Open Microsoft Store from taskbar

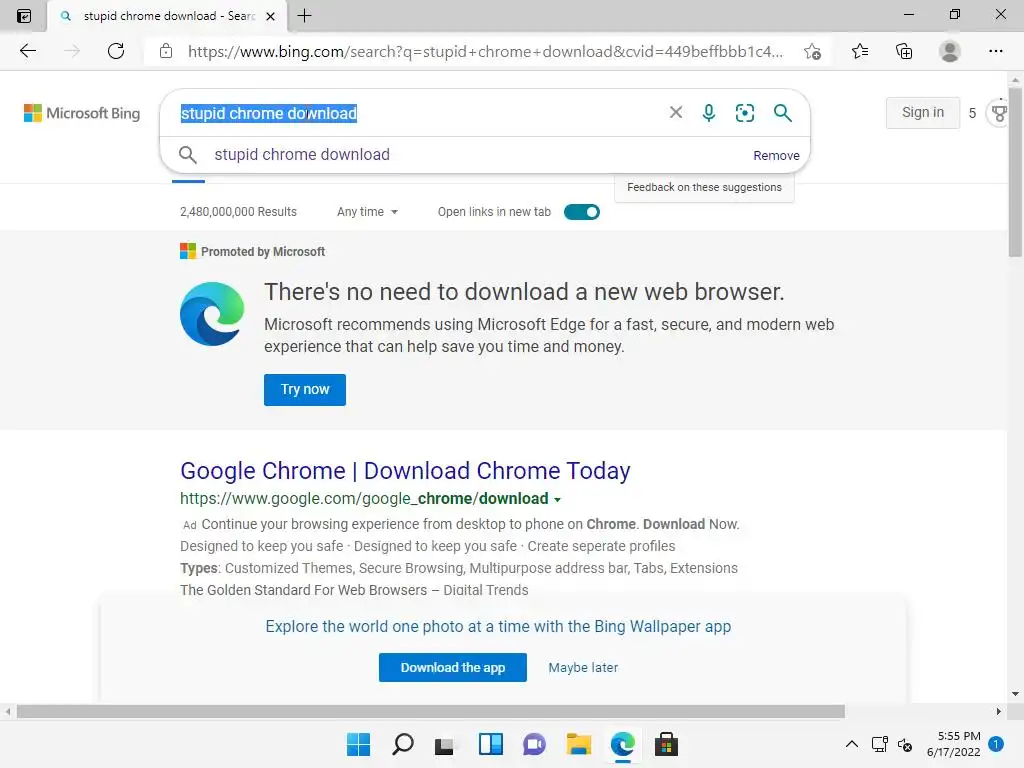666,744
